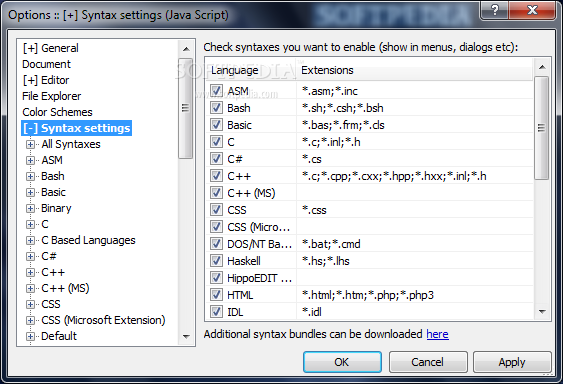This screenshot has height=384, width=563.
Task: Click options tree scrollbar up arrow
Action: pyautogui.click(x=186, y=48)
